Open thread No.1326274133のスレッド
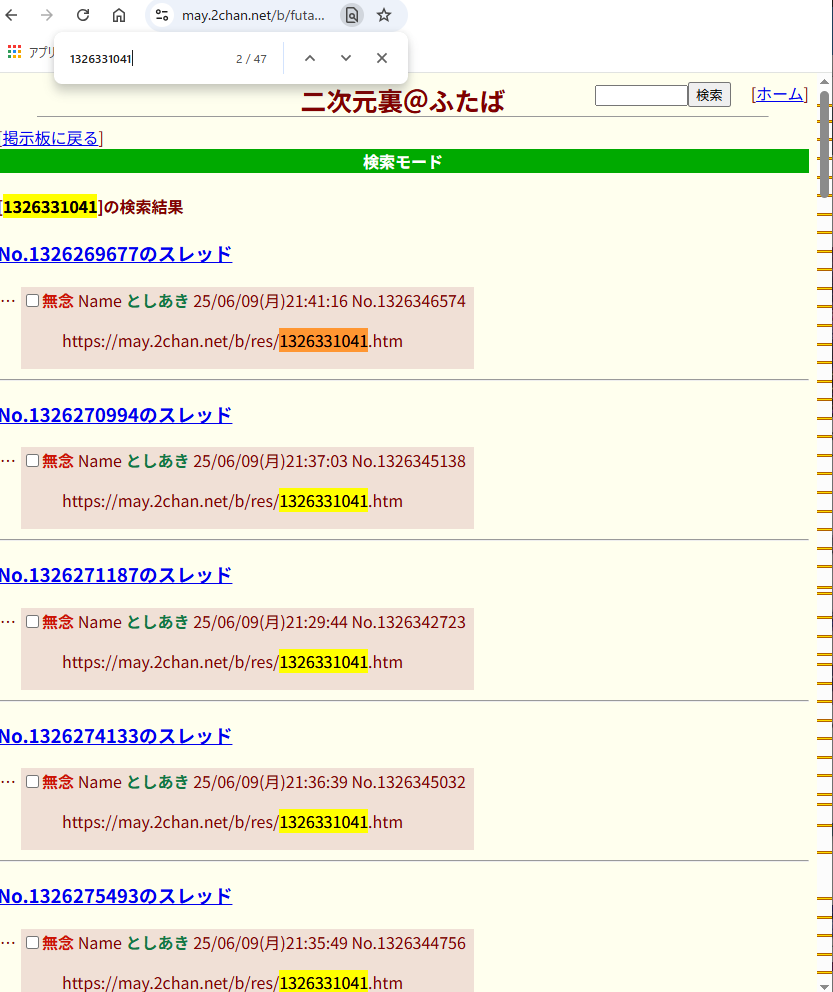833x992 pixels. click(116, 736)
